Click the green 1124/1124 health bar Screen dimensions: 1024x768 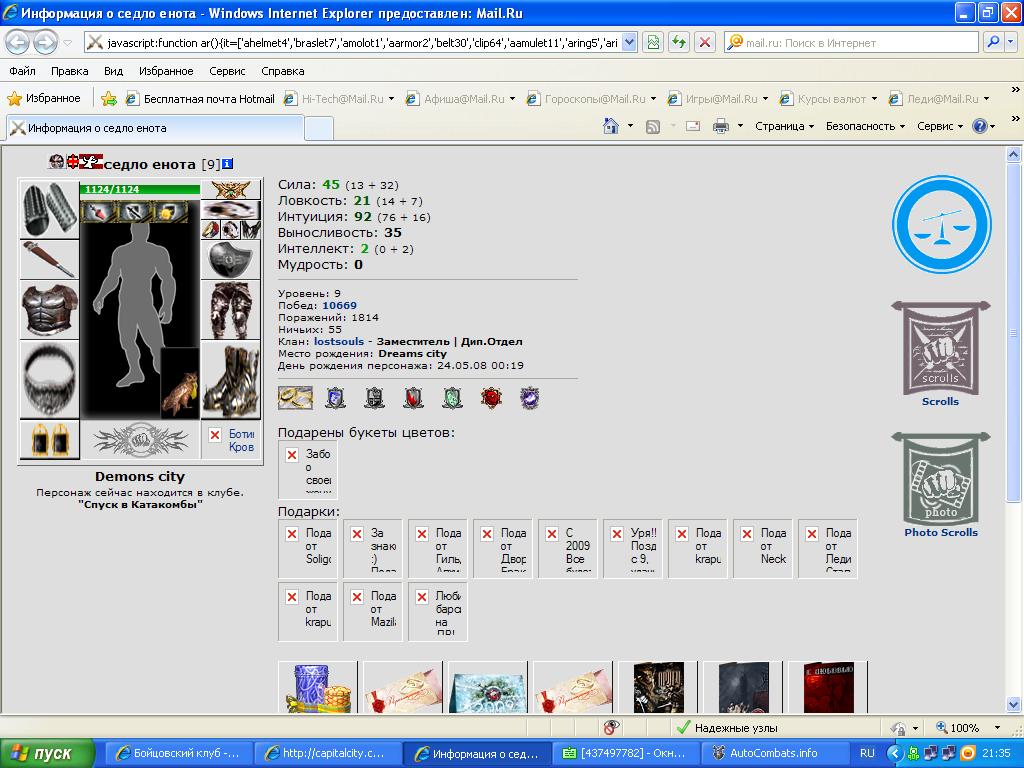[140, 189]
